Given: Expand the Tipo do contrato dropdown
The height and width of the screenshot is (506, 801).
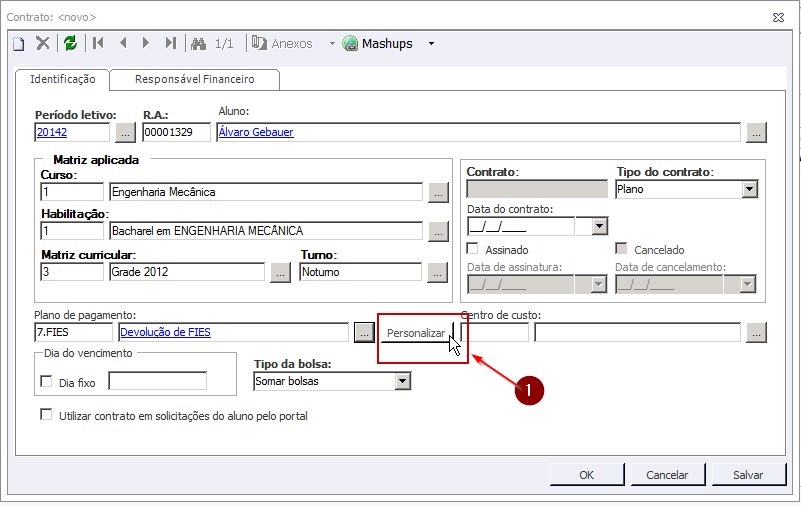Looking at the screenshot, I should click(x=749, y=188).
